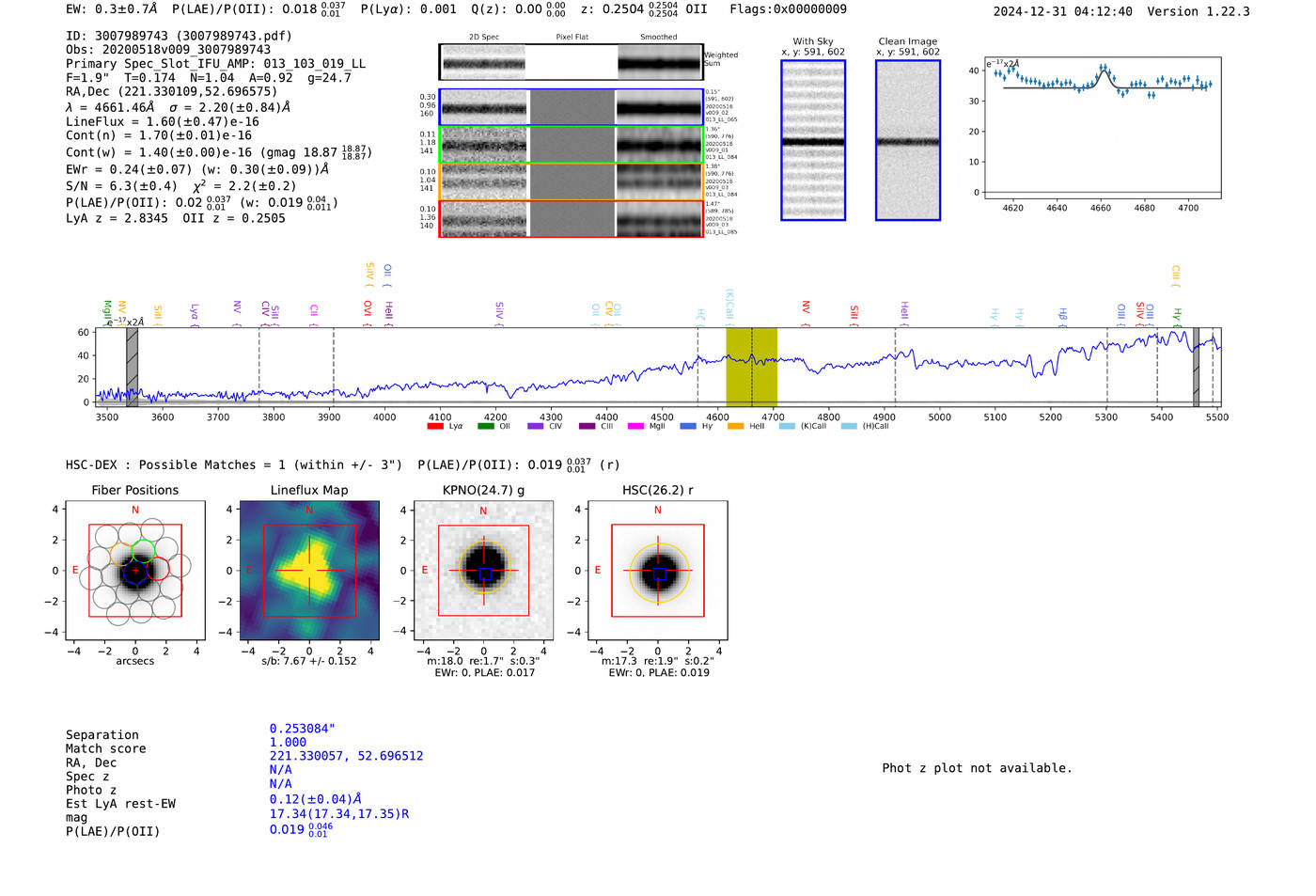This screenshot has width=1316, height=896.
Task: Select the orange fiber circle in Fiber Positions
Action: coord(122,554)
